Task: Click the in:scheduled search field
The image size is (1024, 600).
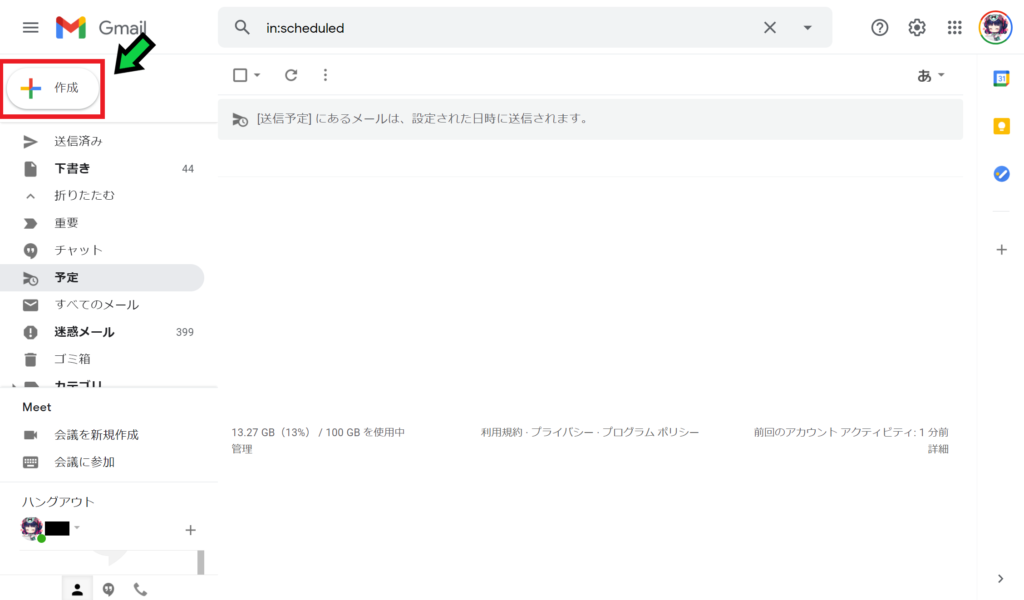Action: tap(500, 28)
